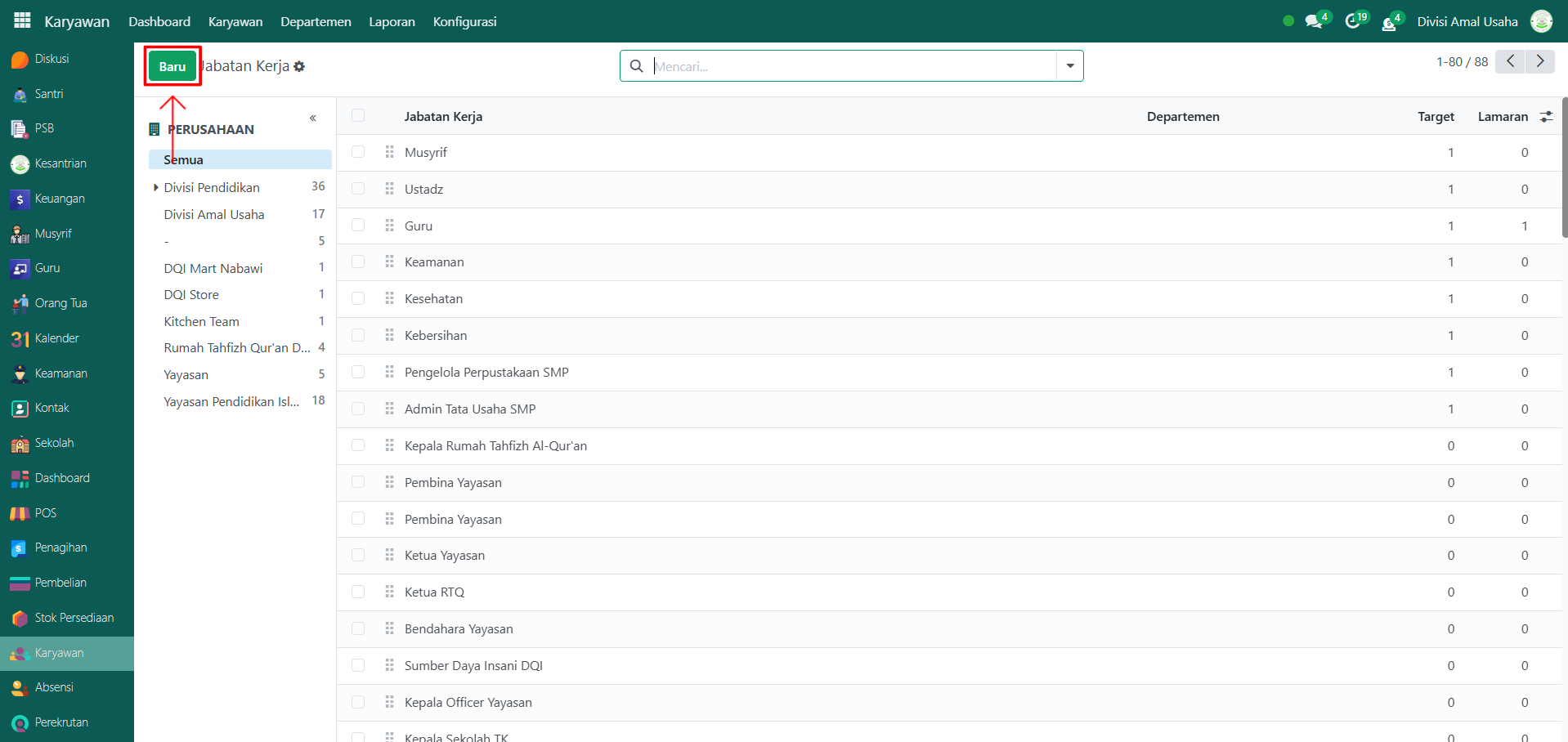Open the search options dropdown arrow

[1069, 66]
